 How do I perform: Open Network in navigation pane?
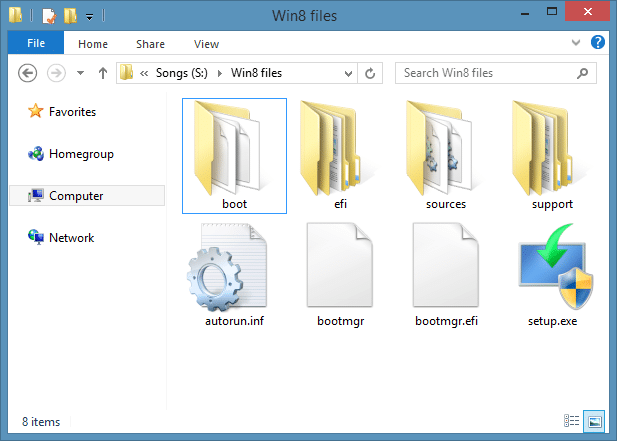pos(61,238)
